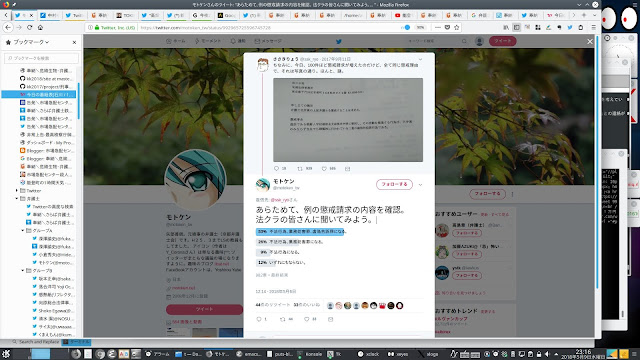Image resolution: width=640 pixels, height=360 pixels.
Task: Close the tweet overlay with the X
Action: tap(590, 41)
